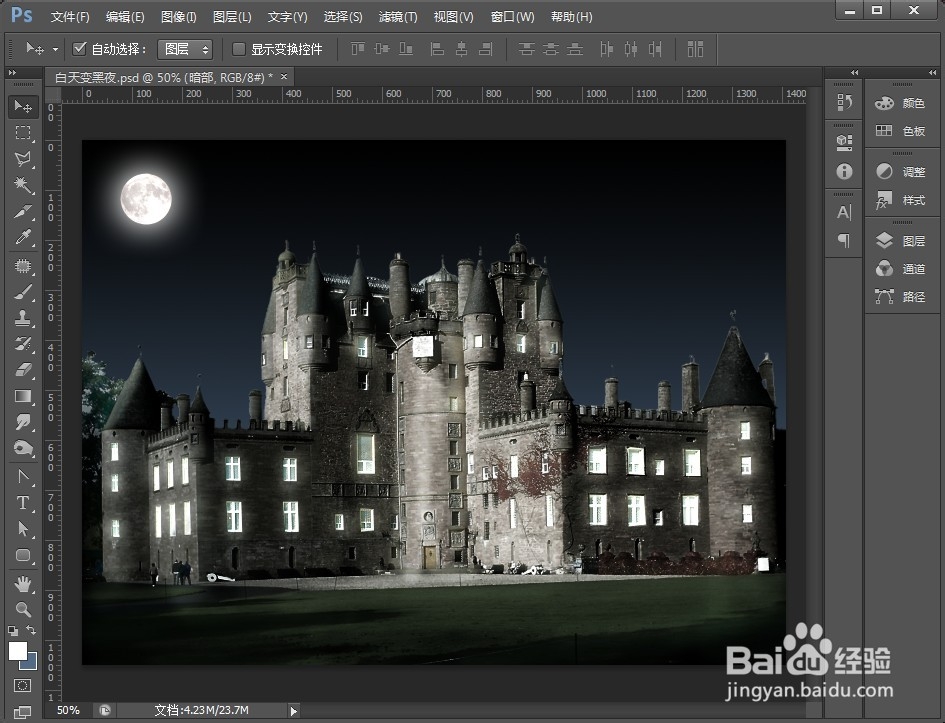The image size is (945, 723).
Task: Select the Horizontal Type tool
Action: [23, 502]
